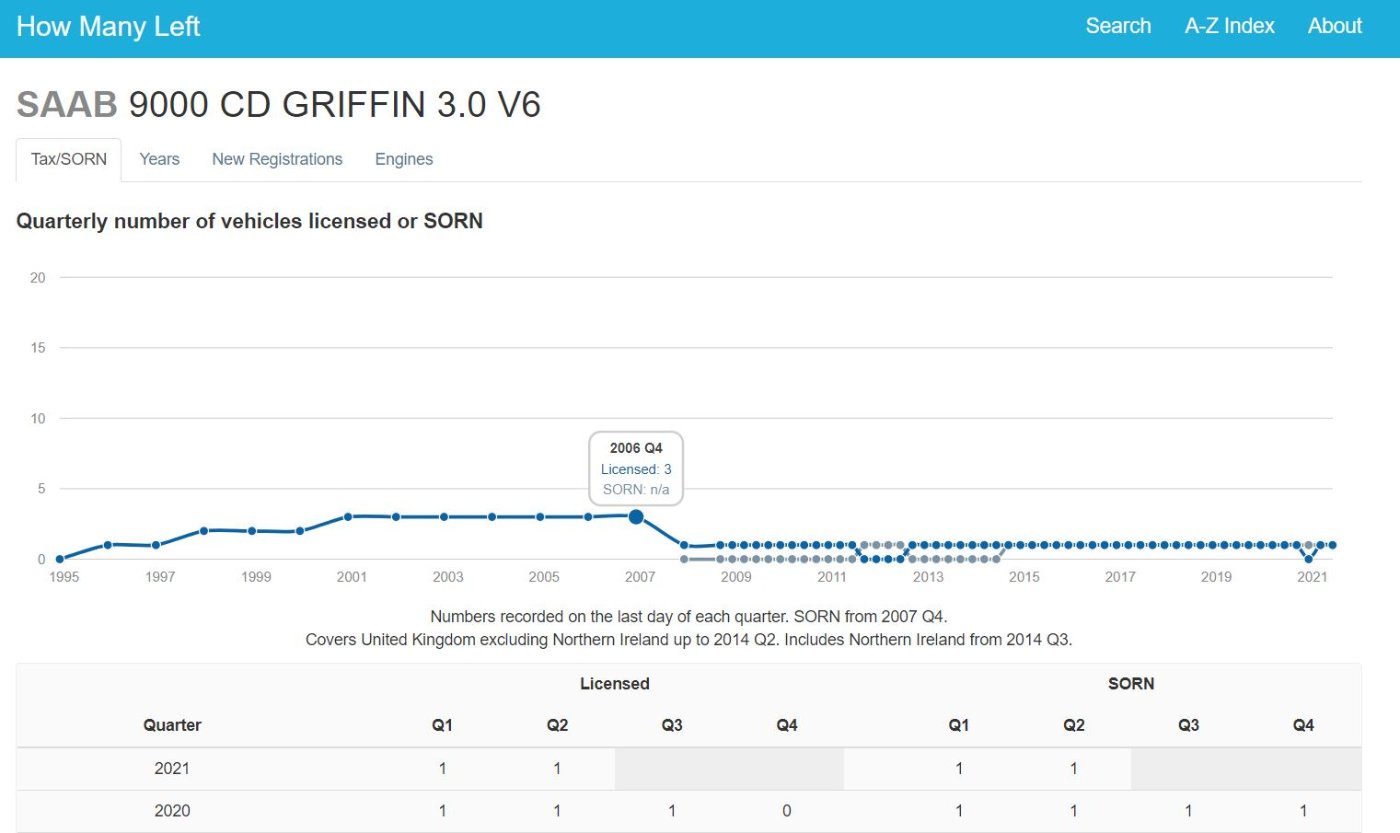Image resolution: width=1400 pixels, height=833 pixels.
Task: Click the 1995 starting data point
Action: 59,559
